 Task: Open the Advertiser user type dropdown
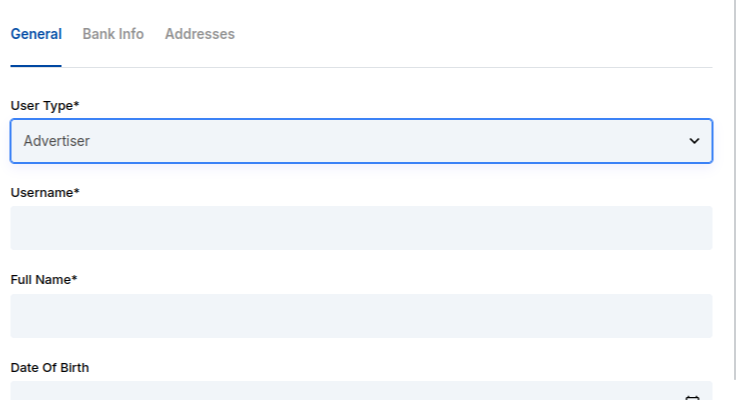[x=361, y=141]
